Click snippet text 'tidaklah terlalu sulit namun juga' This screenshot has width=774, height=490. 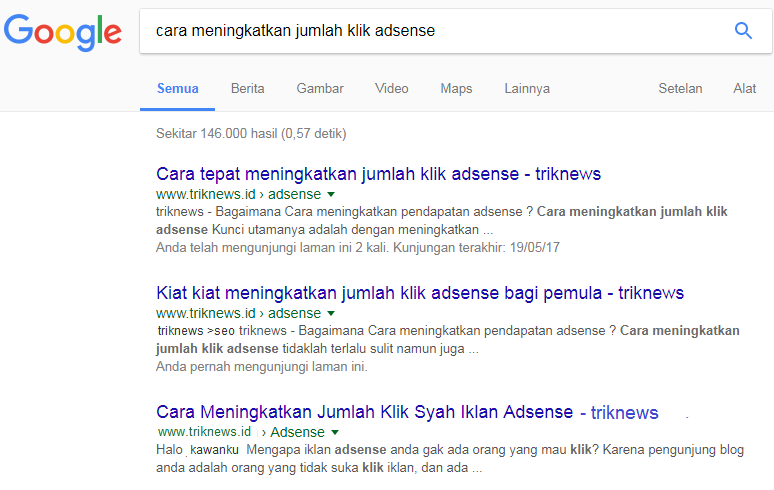(x=373, y=349)
